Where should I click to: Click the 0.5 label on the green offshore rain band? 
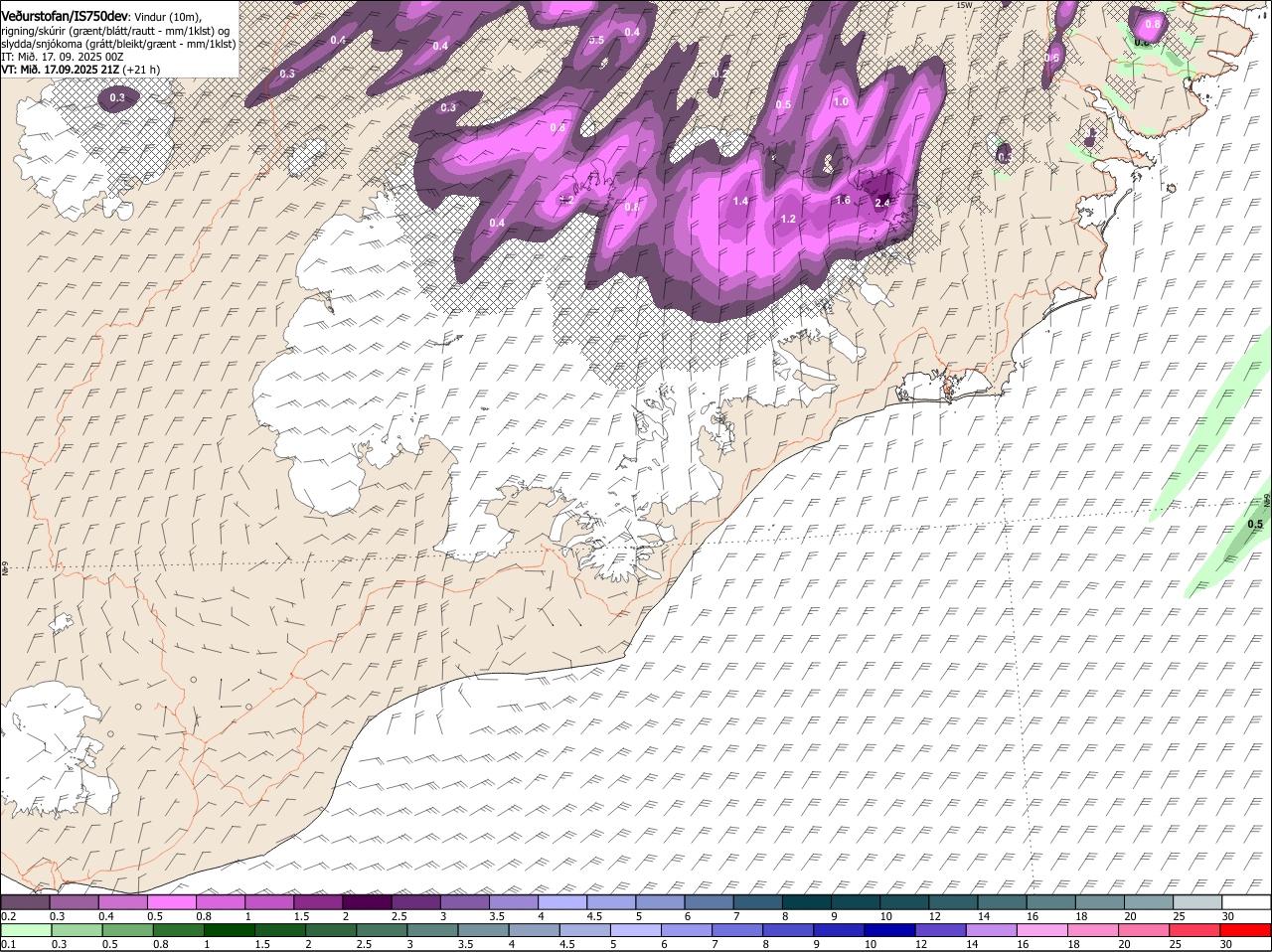pos(1255,524)
